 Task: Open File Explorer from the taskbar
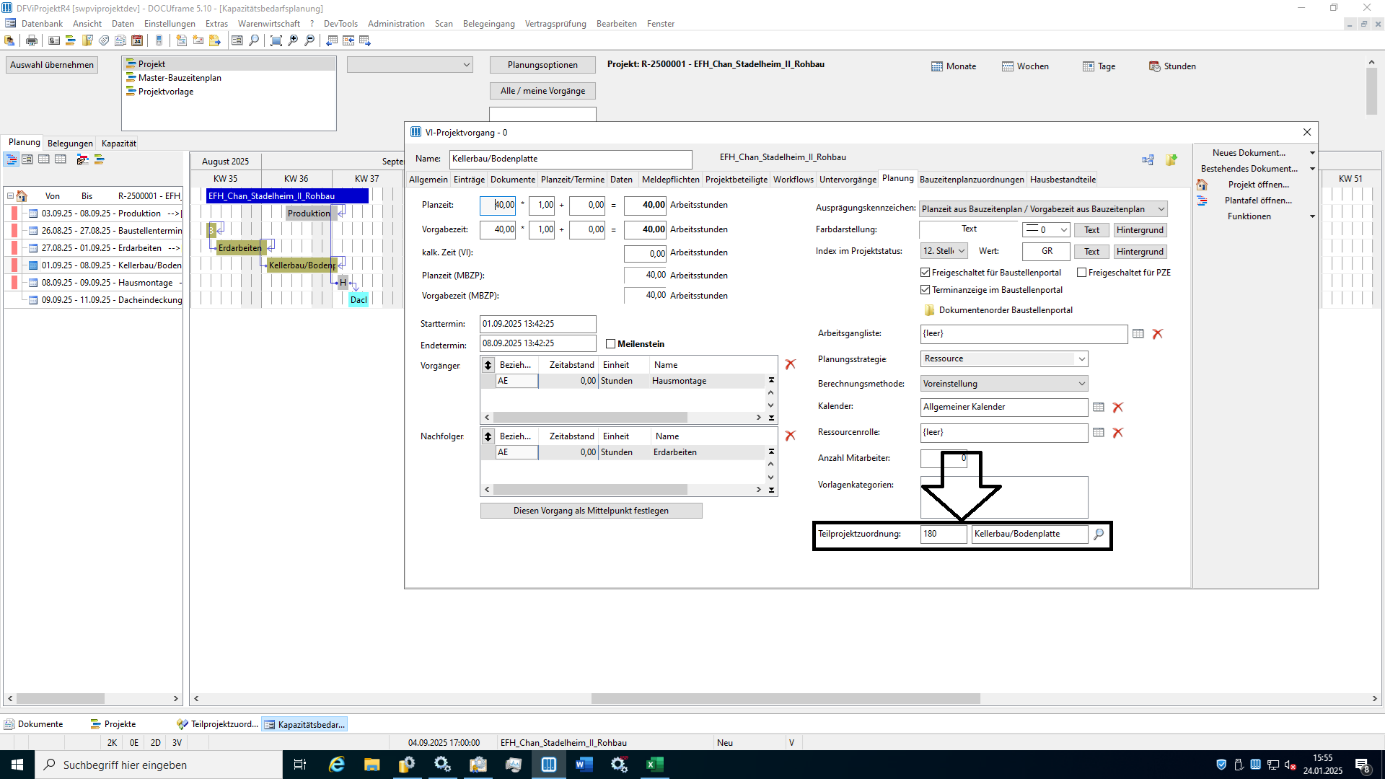[372, 765]
